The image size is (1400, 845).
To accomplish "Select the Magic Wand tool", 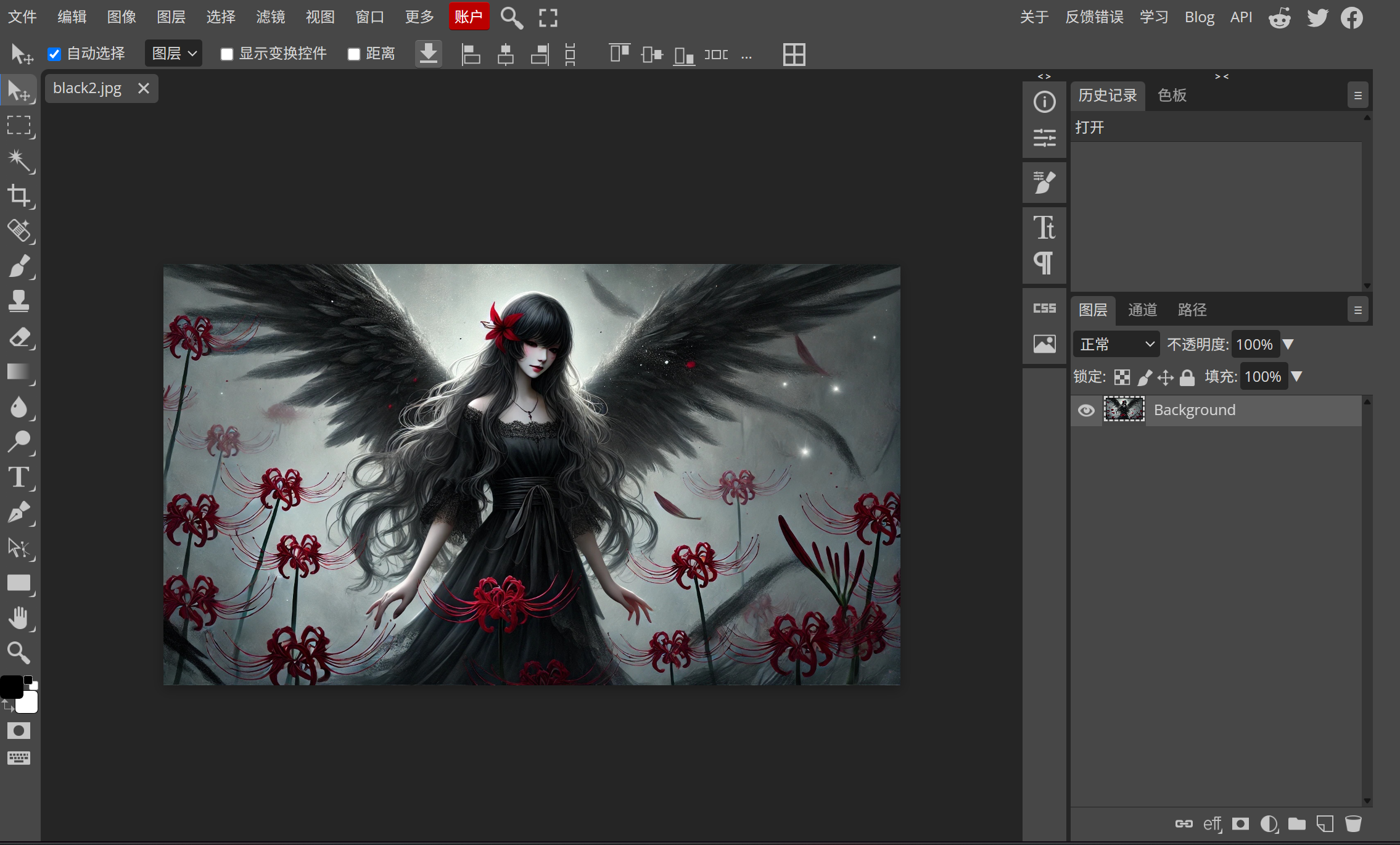I will [x=19, y=160].
